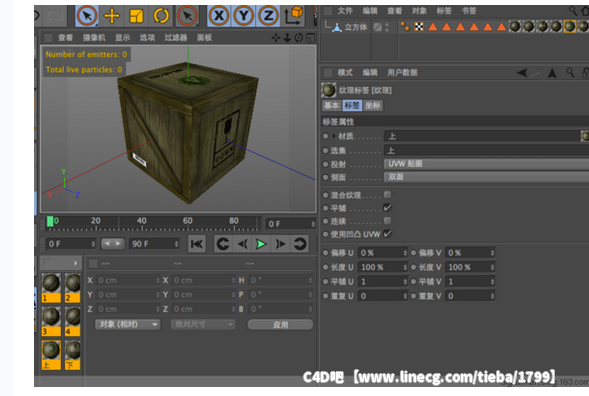Select material thumbnail 下
589x396 pixels.
72,355
